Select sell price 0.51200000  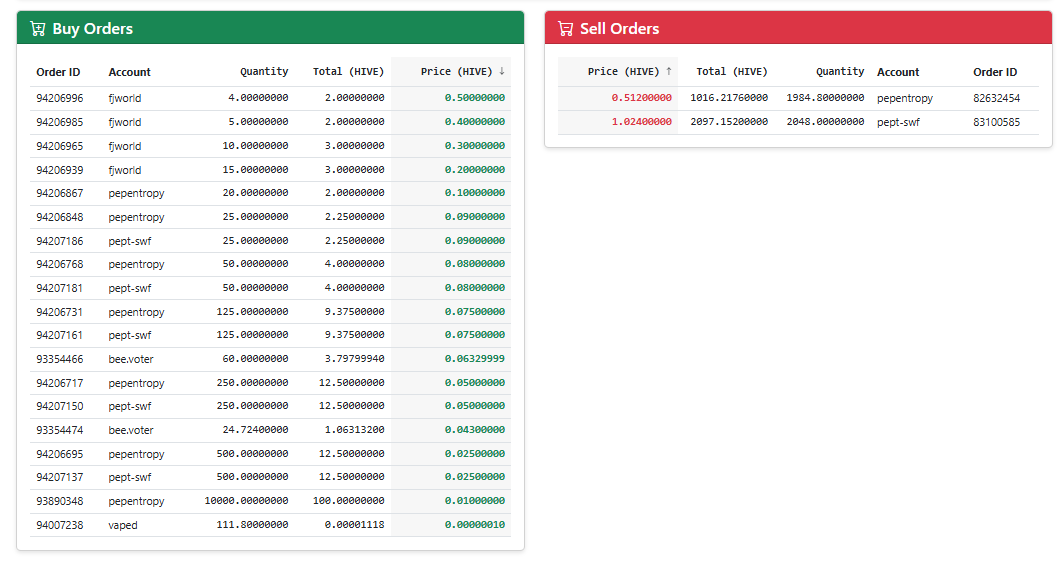point(641,98)
